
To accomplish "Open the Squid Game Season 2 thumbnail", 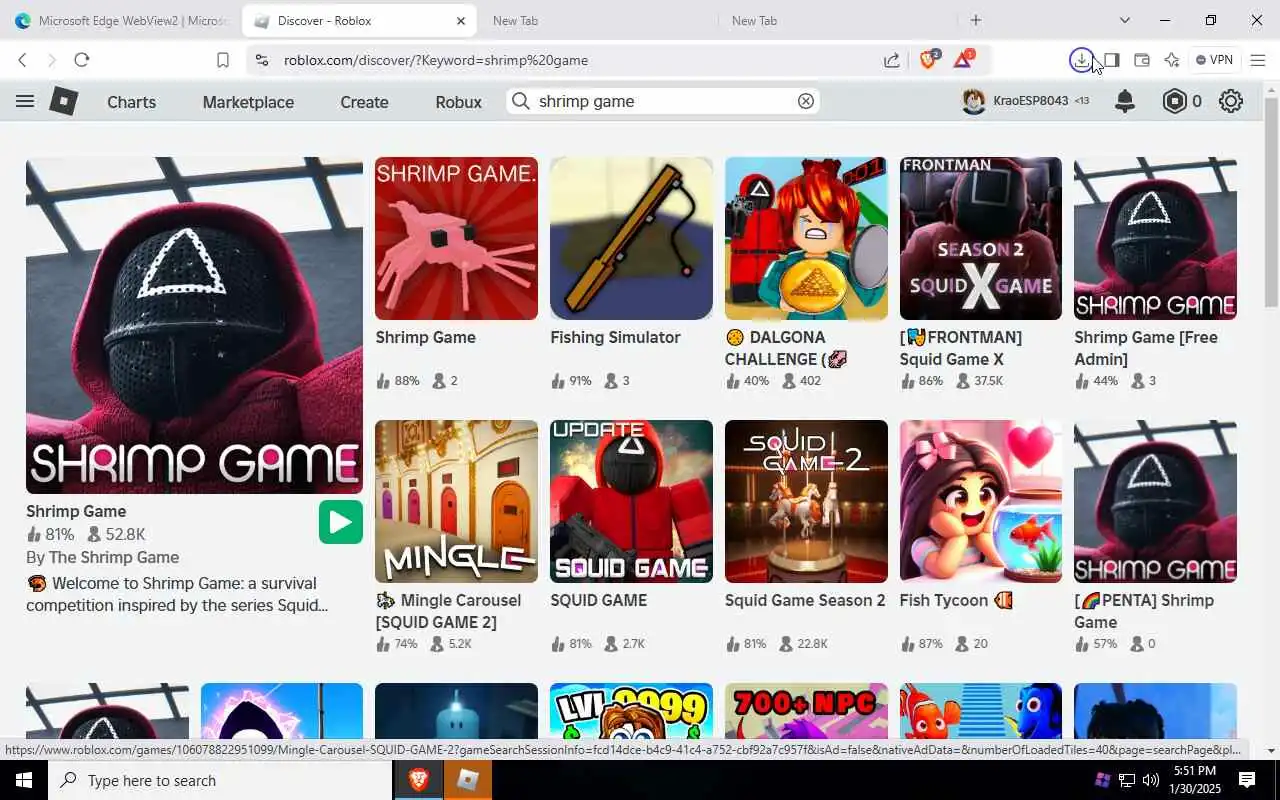I will [806, 501].
